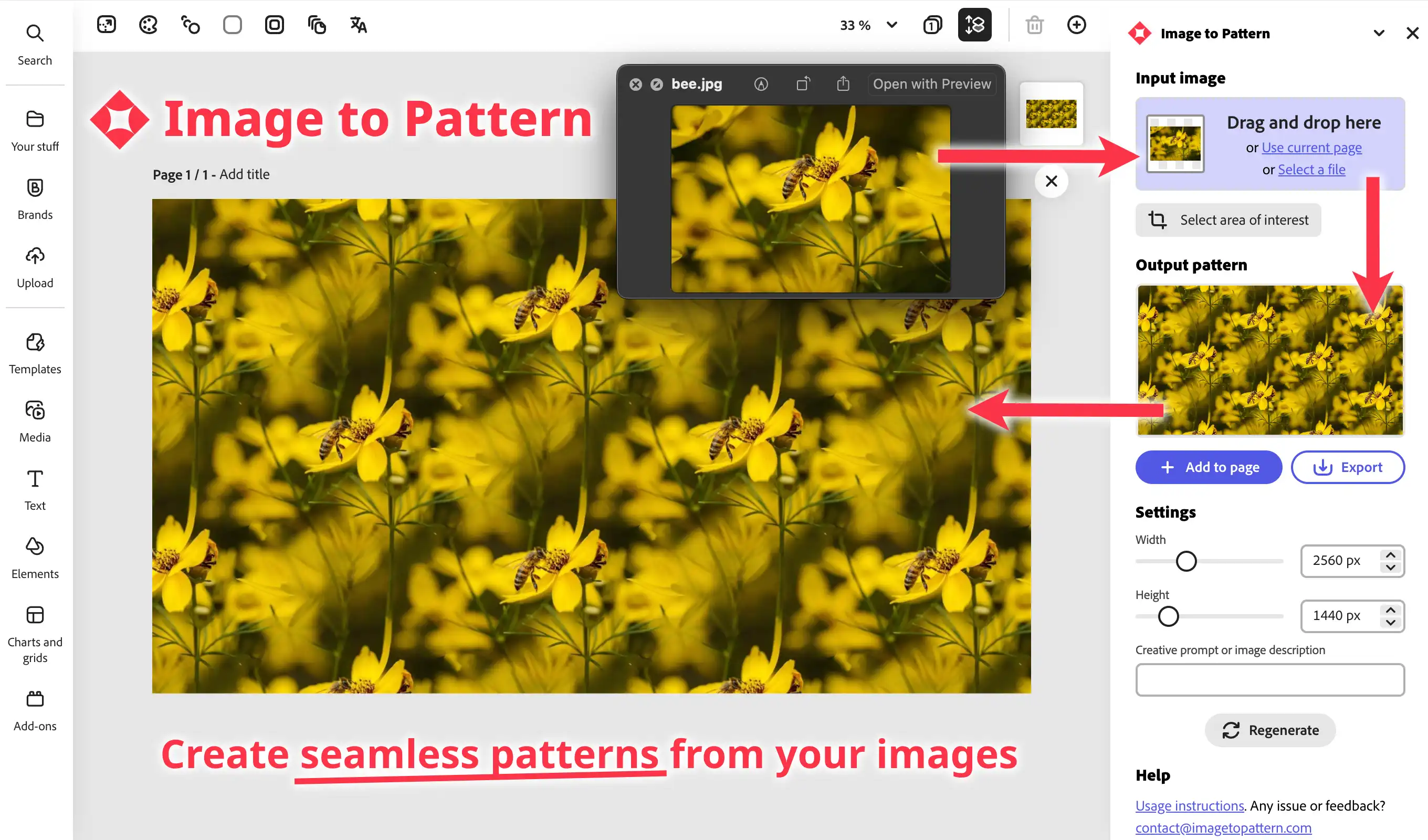The width and height of the screenshot is (1428, 840).
Task: Open the reorder layers control
Action: (975, 24)
